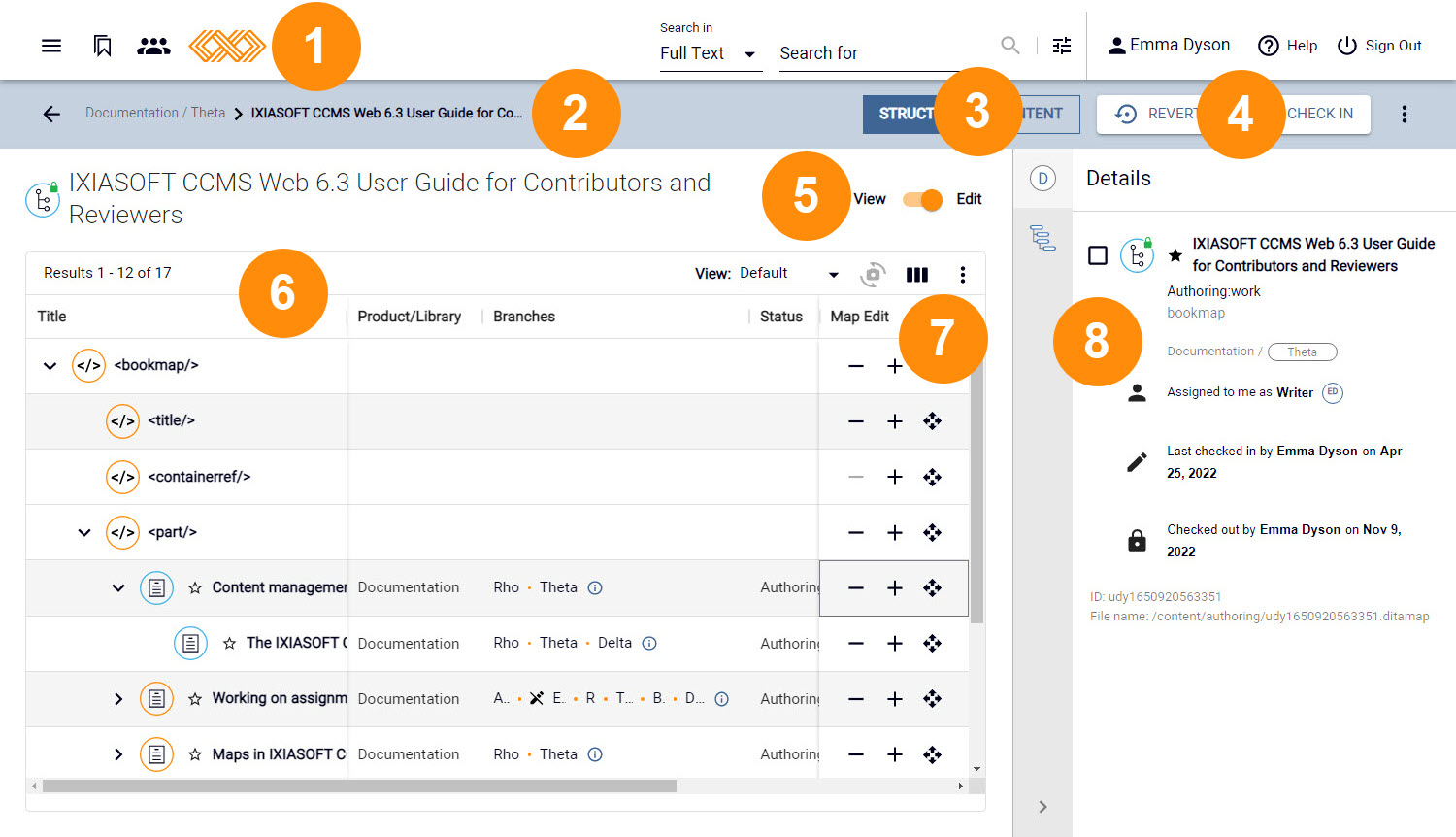The width and height of the screenshot is (1456, 837).
Task: Collapse the right side panel chevron
Action: coord(1042,807)
